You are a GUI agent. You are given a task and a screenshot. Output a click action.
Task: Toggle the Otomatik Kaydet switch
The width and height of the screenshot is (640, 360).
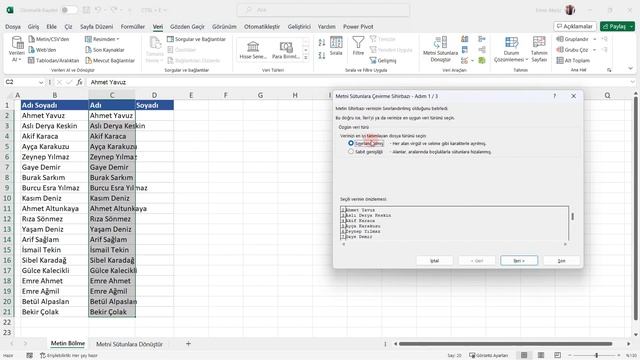point(69,10)
